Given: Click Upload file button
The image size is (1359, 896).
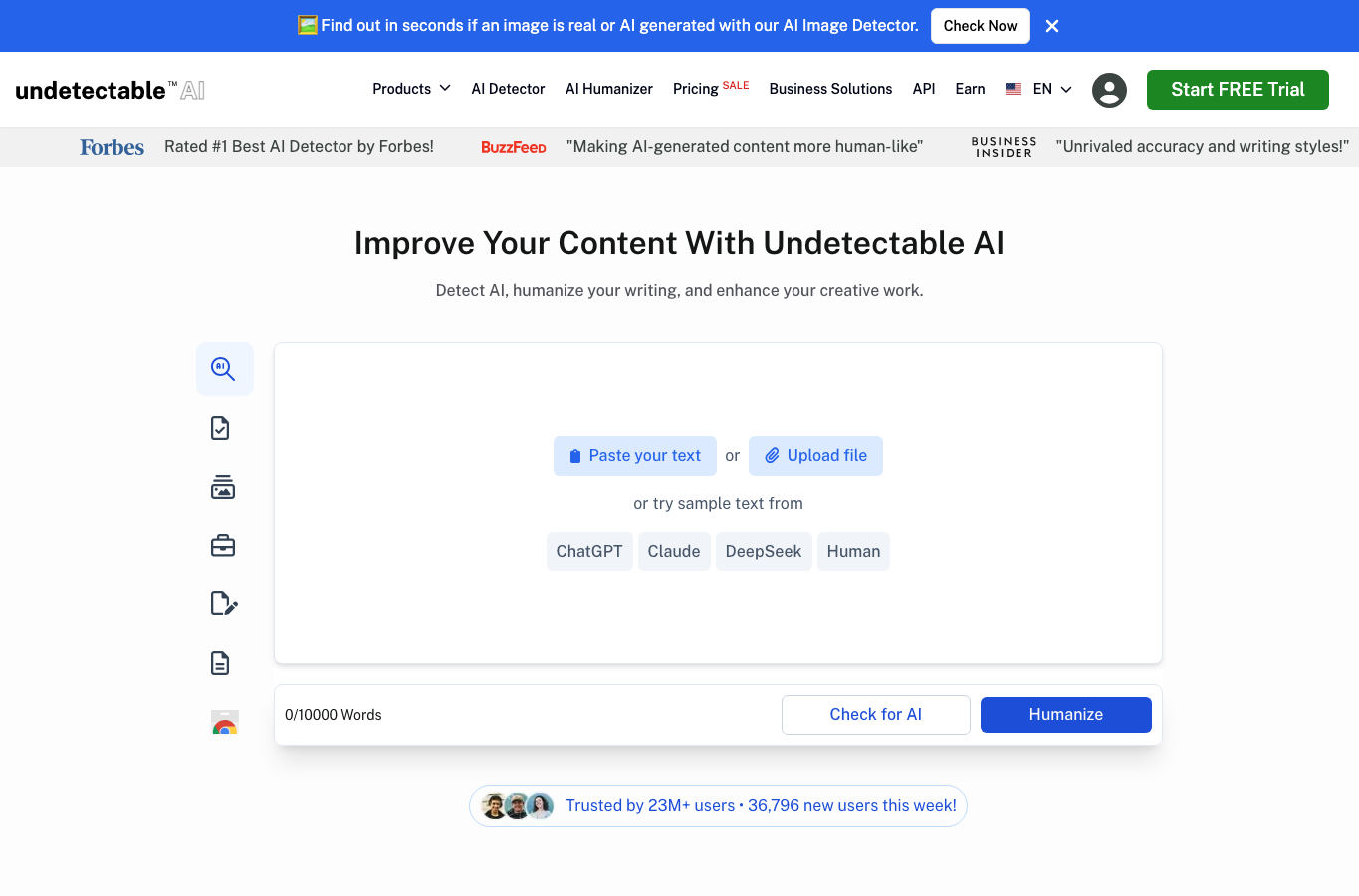Looking at the screenshot, I should [815, 456].
